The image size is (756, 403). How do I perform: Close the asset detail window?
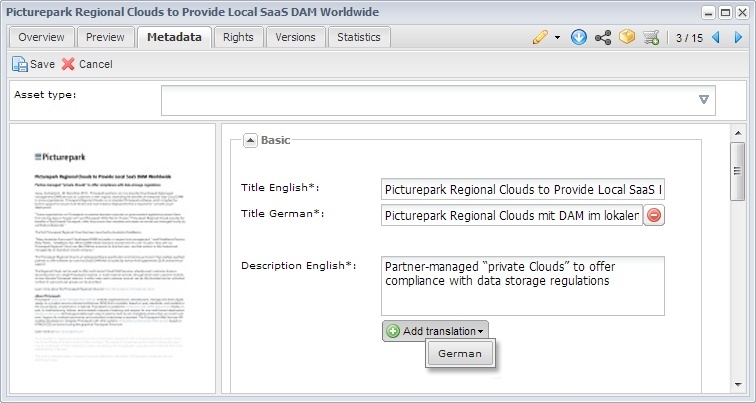pos(742,13)
